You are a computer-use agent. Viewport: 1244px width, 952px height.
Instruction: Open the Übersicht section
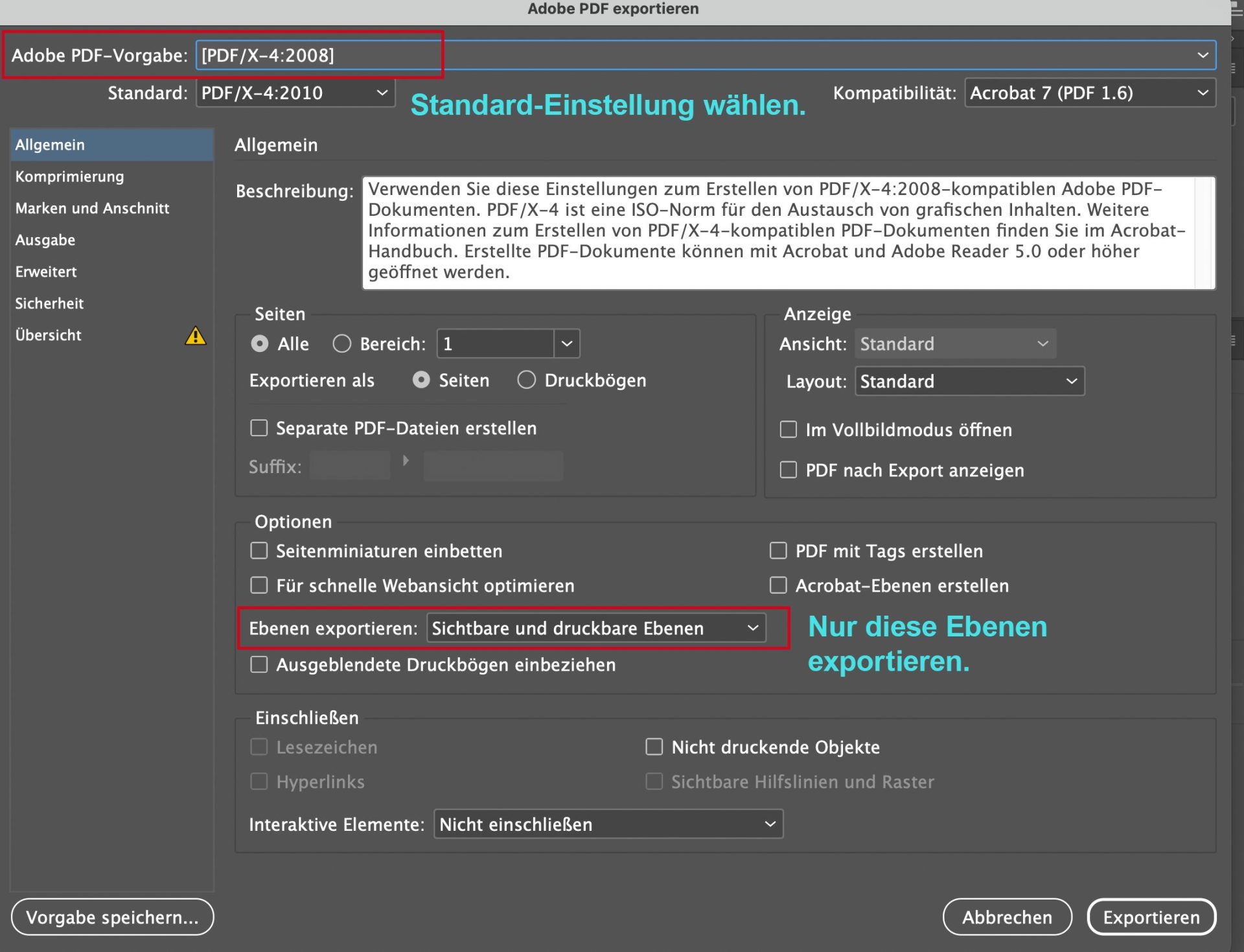(x=111, y=335)
